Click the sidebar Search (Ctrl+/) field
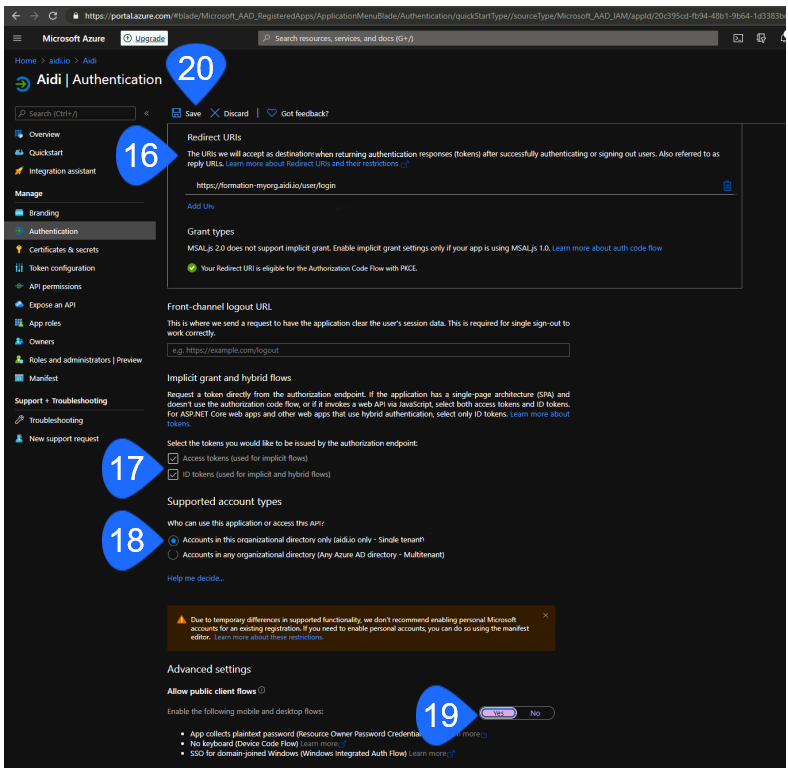The height and width of the screenshot is (770, 788). click(75, 114)
